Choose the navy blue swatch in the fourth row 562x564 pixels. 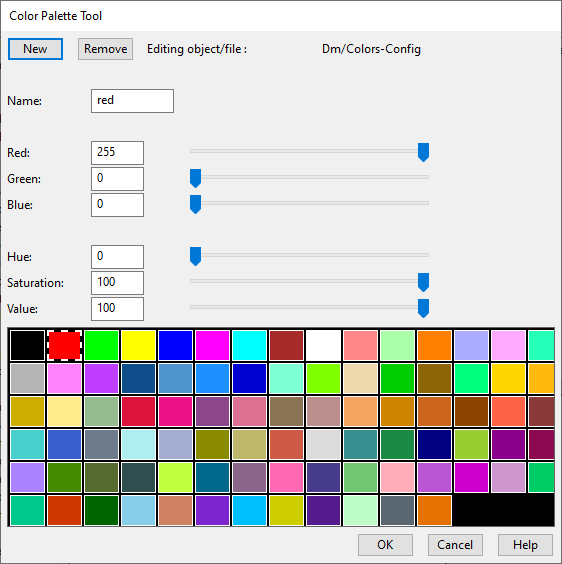434,445
